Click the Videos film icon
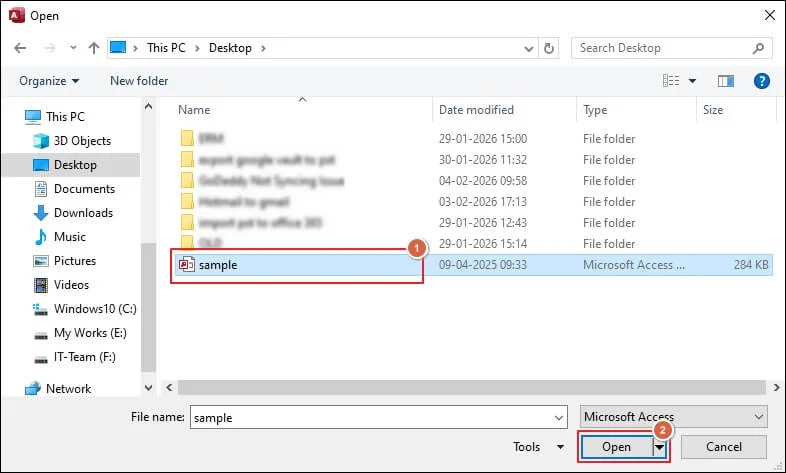Viewport: 786px width, 473px height. (x=41, y=285)
